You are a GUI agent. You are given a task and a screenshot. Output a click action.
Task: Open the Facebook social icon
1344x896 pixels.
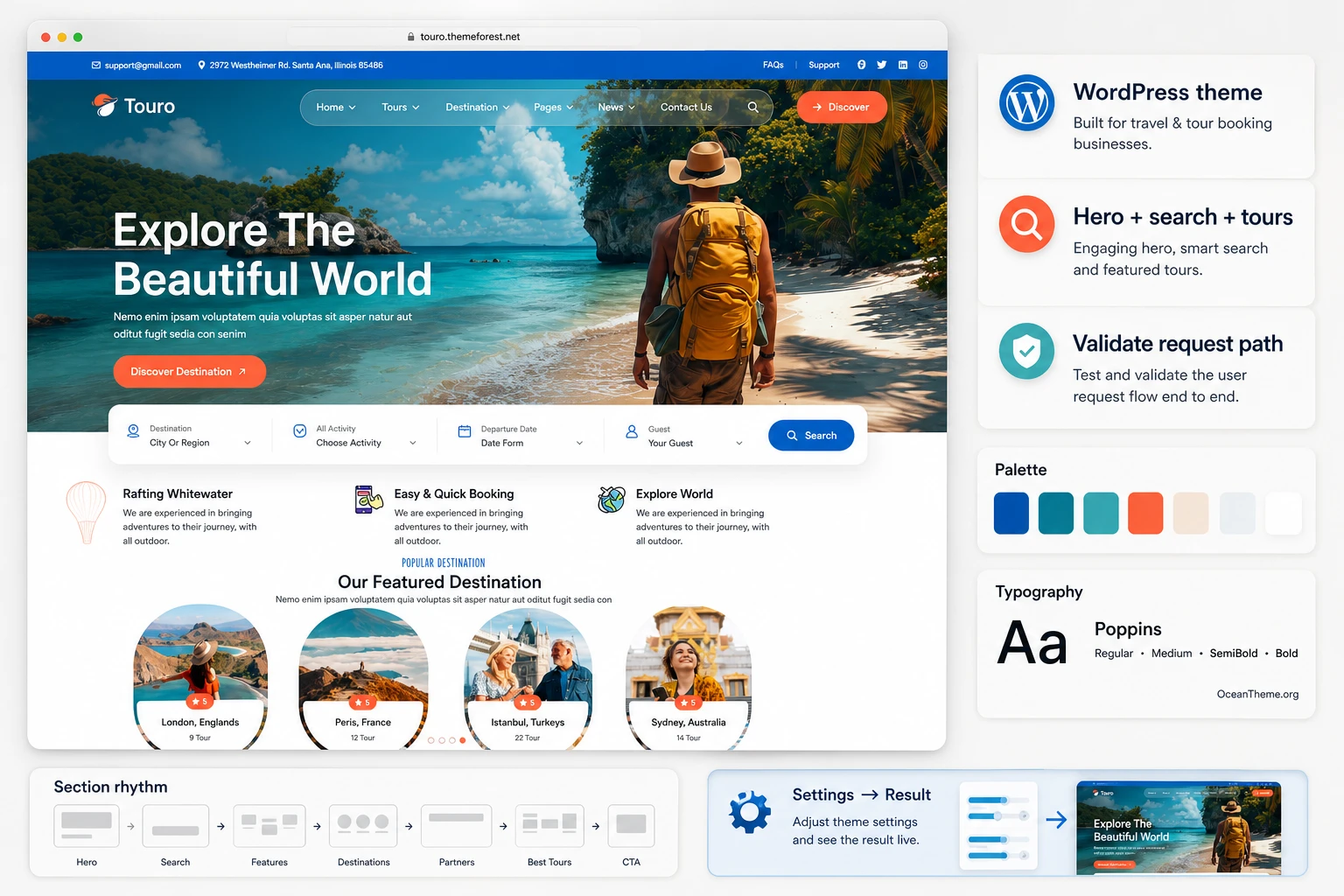(861, 65)
